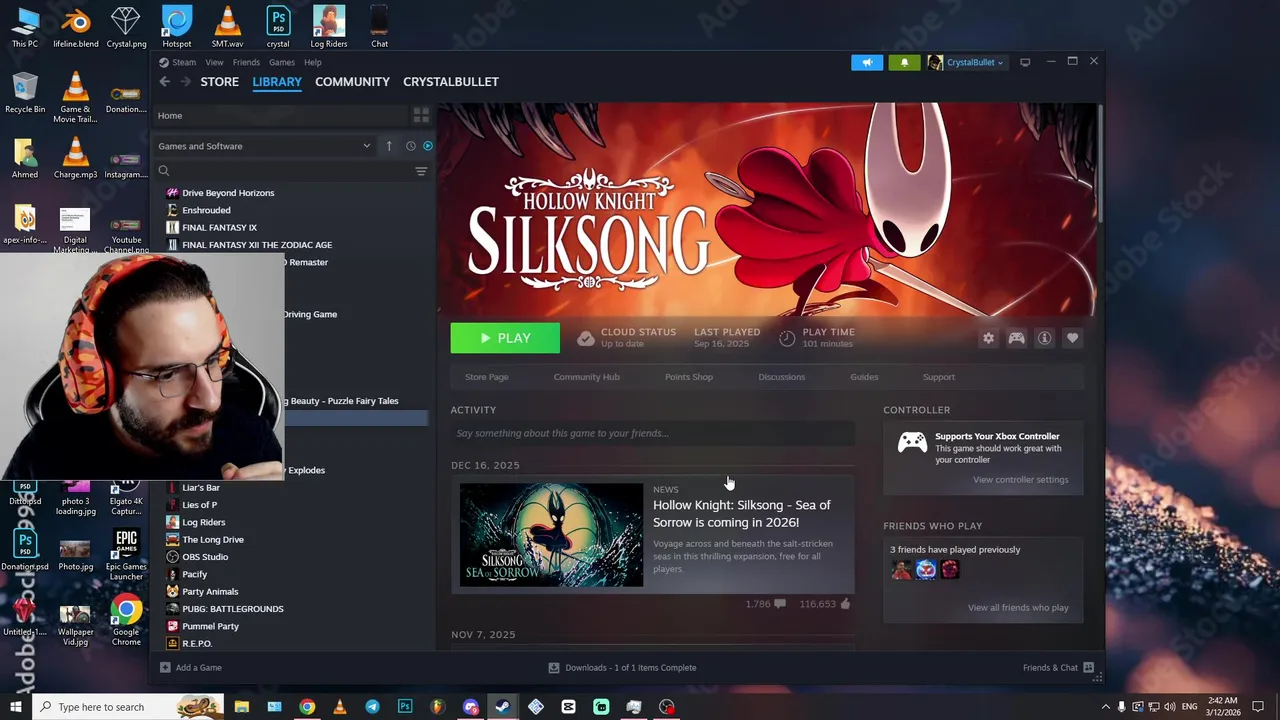
Task: Select Log Riders in the library list
Action: click(203, 522)
